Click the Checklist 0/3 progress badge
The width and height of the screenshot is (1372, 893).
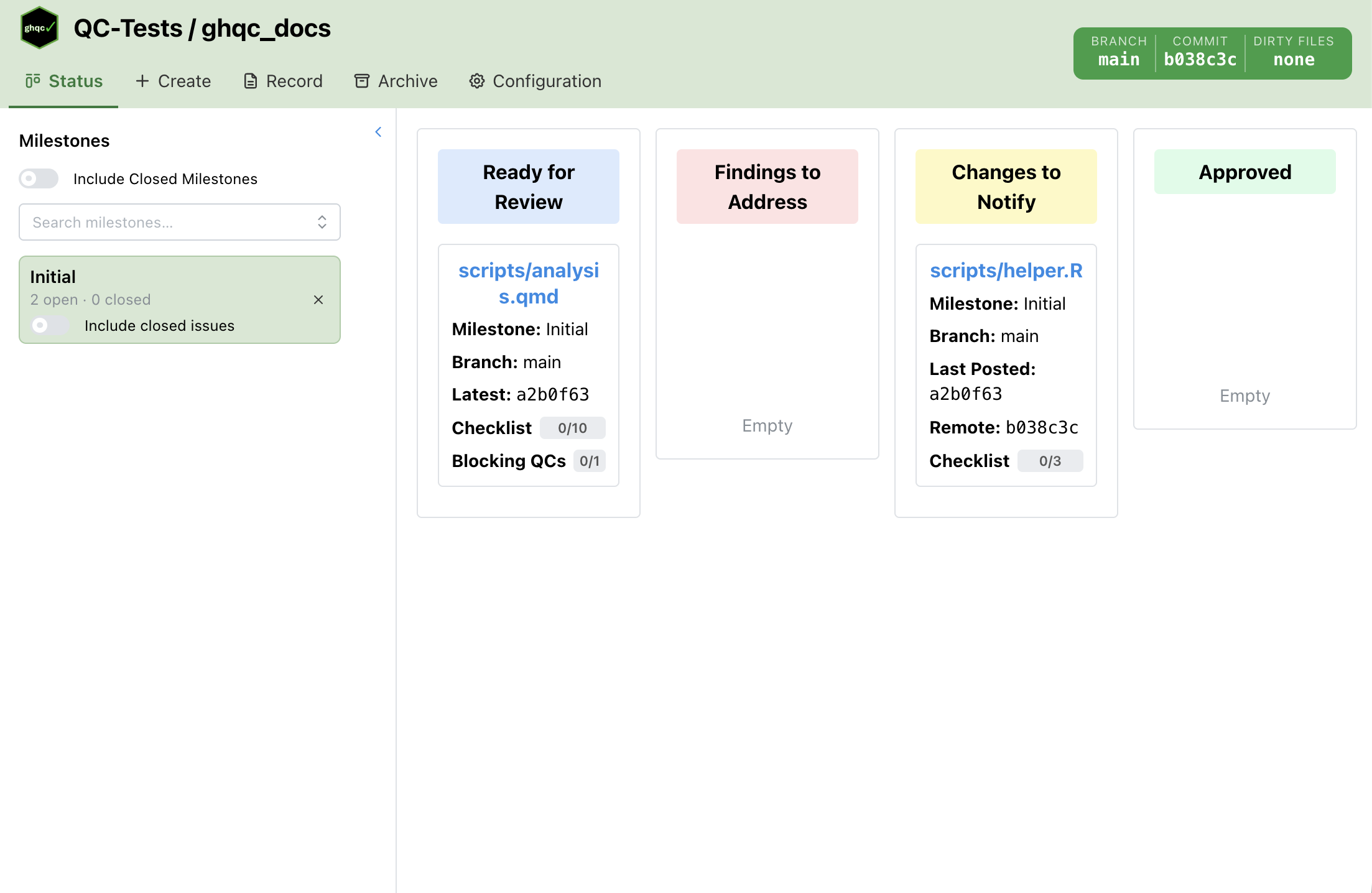1049,461
